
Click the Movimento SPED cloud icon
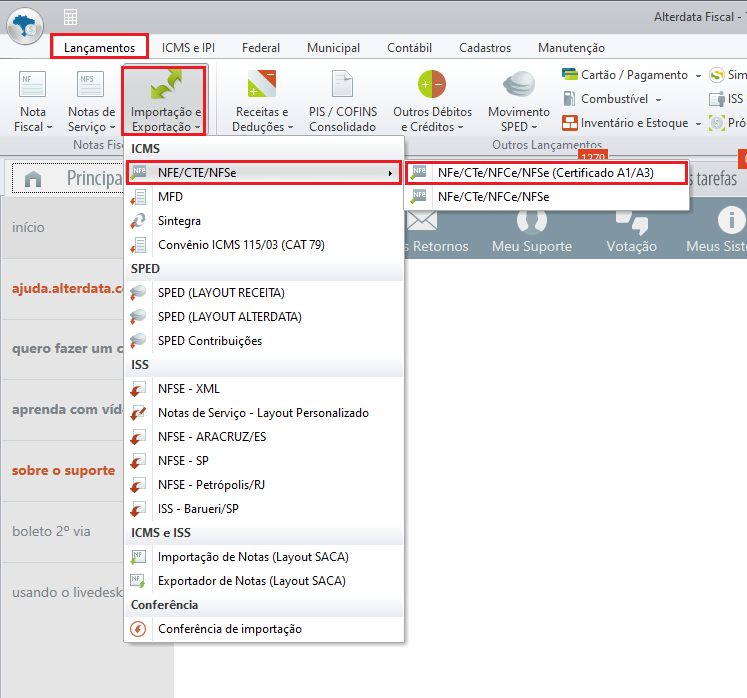[519, 84]
